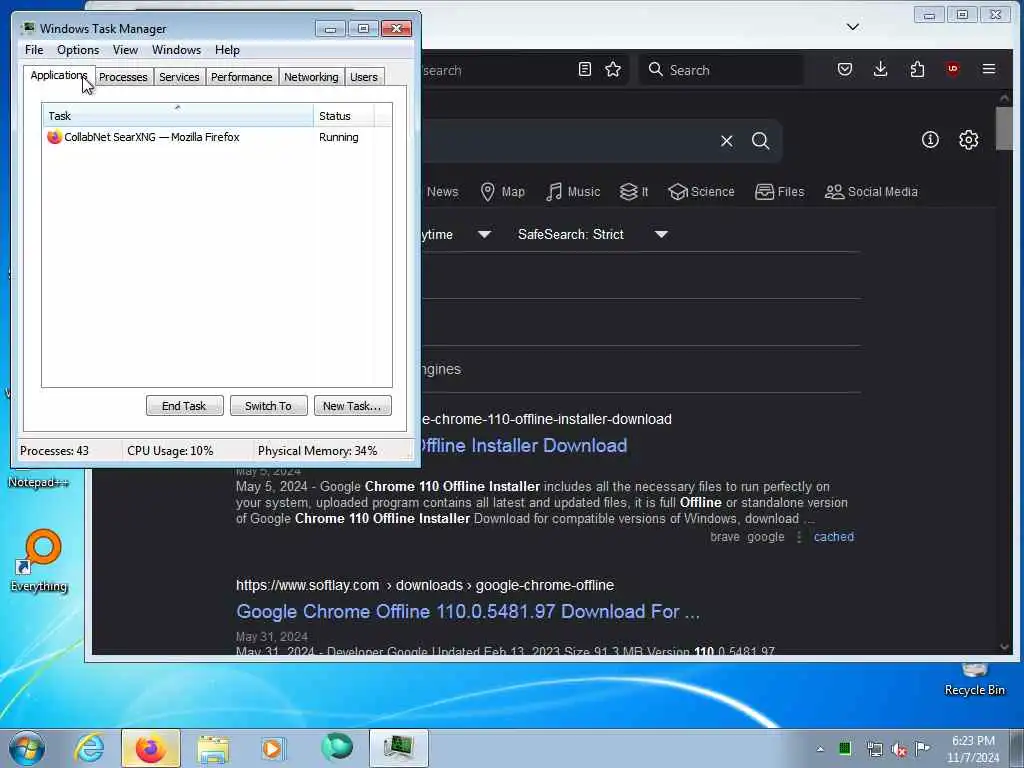
Task: Open the Firefox list all tabs chevron
Action: pos(852,27)
